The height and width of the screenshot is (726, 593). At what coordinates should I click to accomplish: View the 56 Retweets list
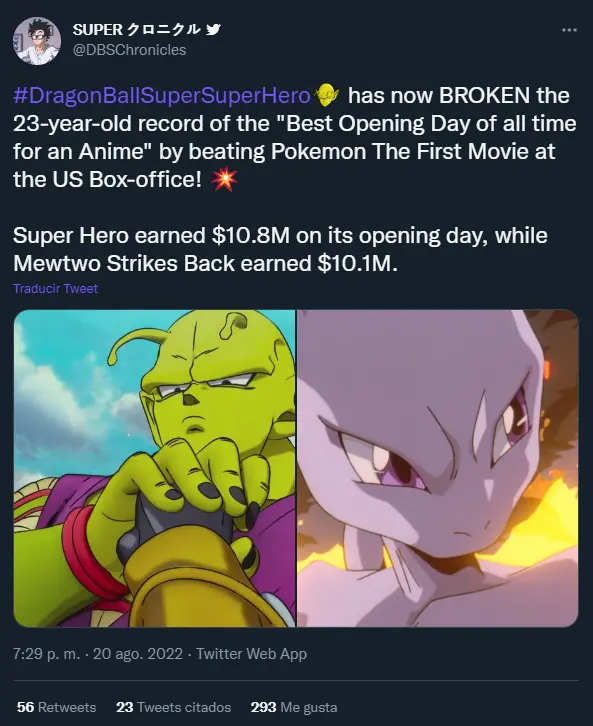[x=56, y=707]
